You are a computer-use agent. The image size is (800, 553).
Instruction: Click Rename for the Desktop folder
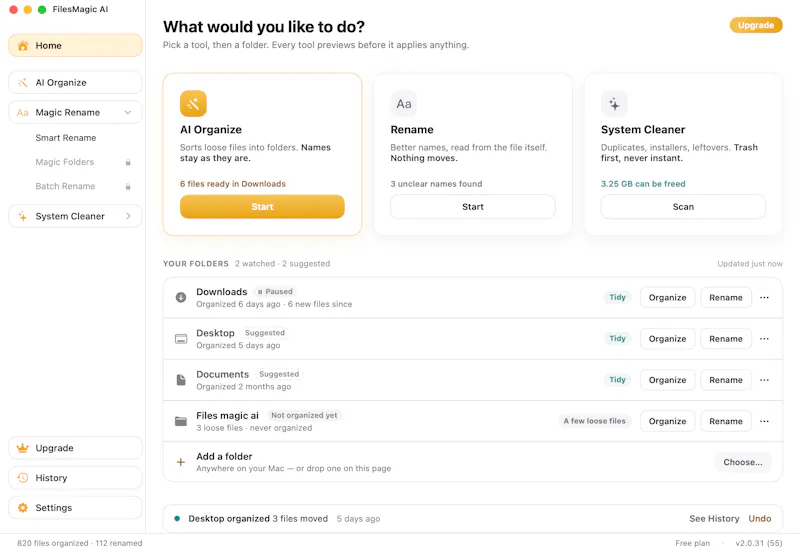coord(726,339)
